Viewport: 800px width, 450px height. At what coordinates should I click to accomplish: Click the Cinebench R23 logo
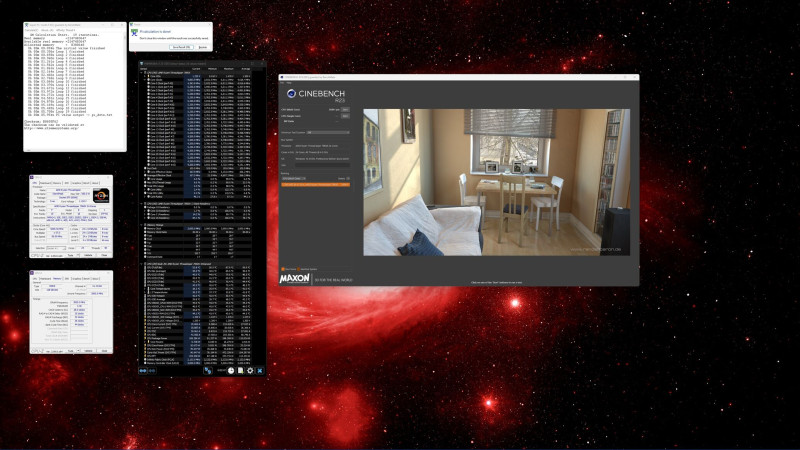tap(316, 95)
